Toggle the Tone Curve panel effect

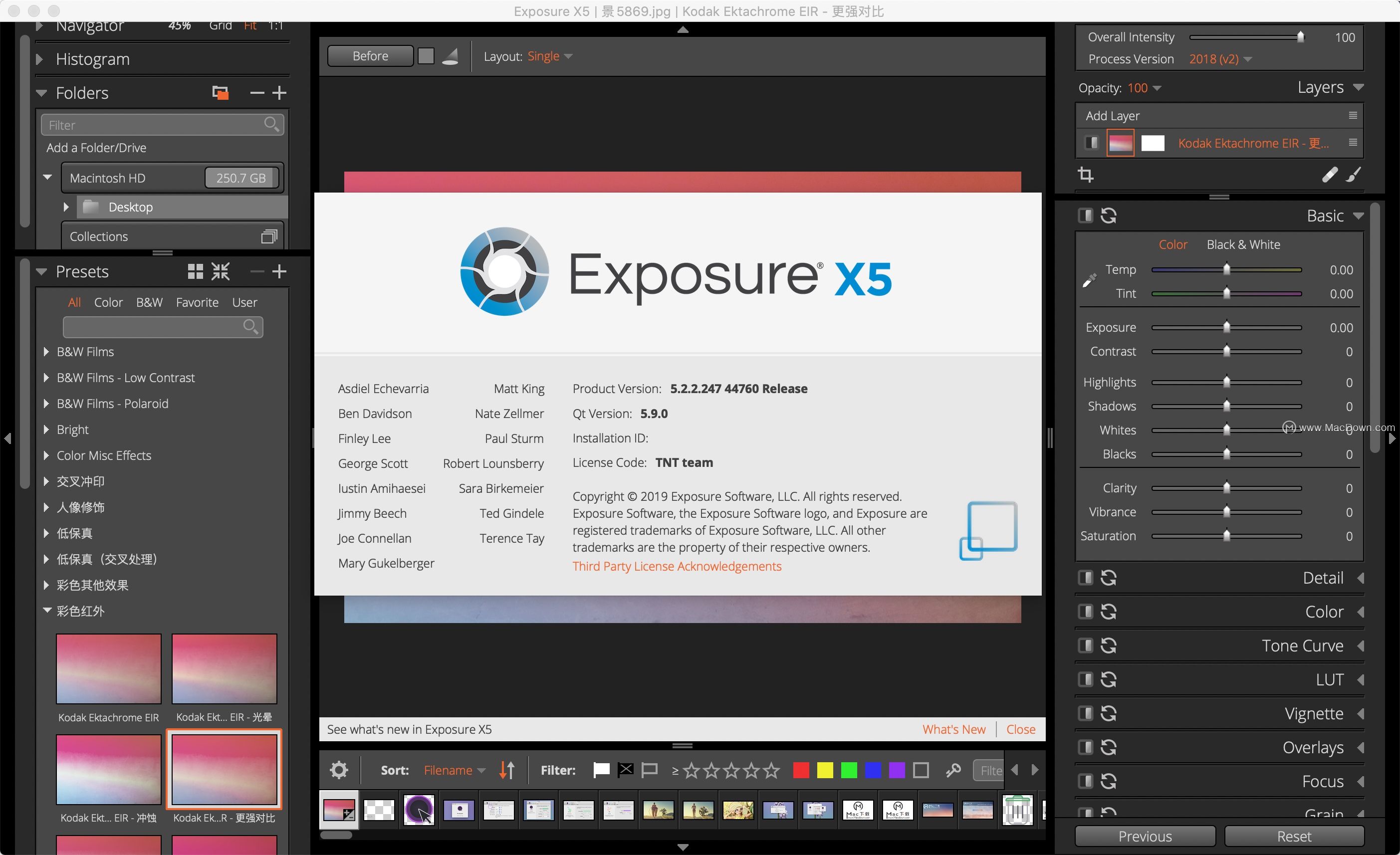pos(1085,645)
